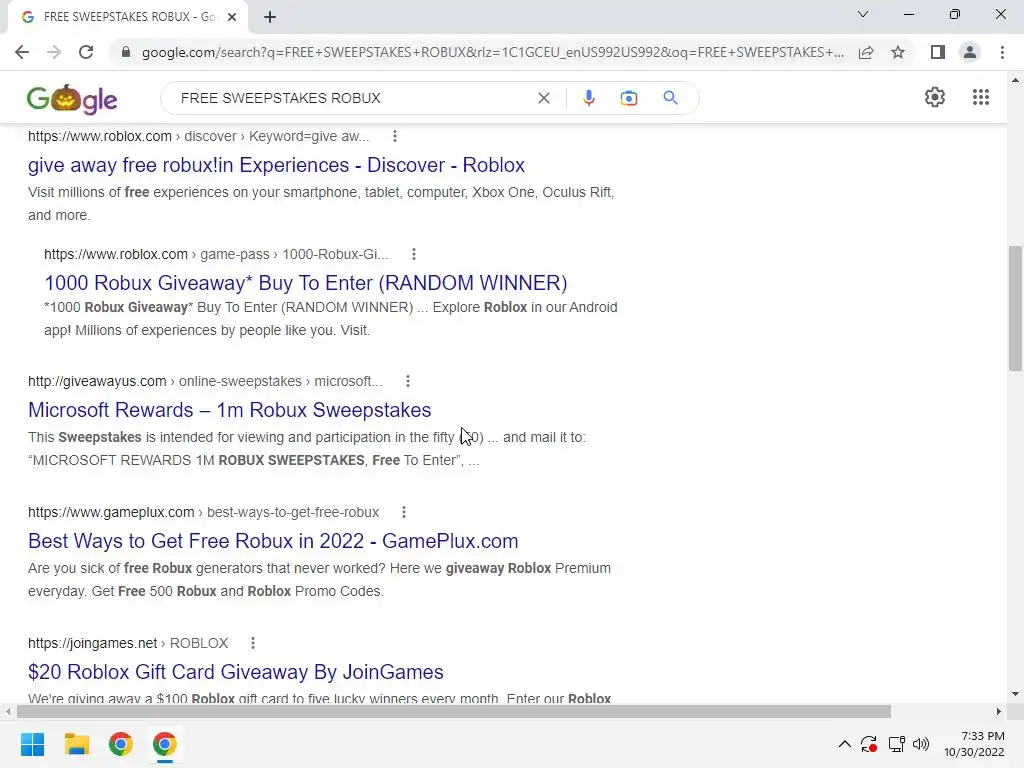Share this page via the share icon
Image resolution: width=1024 pixels, height=768 pixels.
point(866,52)
